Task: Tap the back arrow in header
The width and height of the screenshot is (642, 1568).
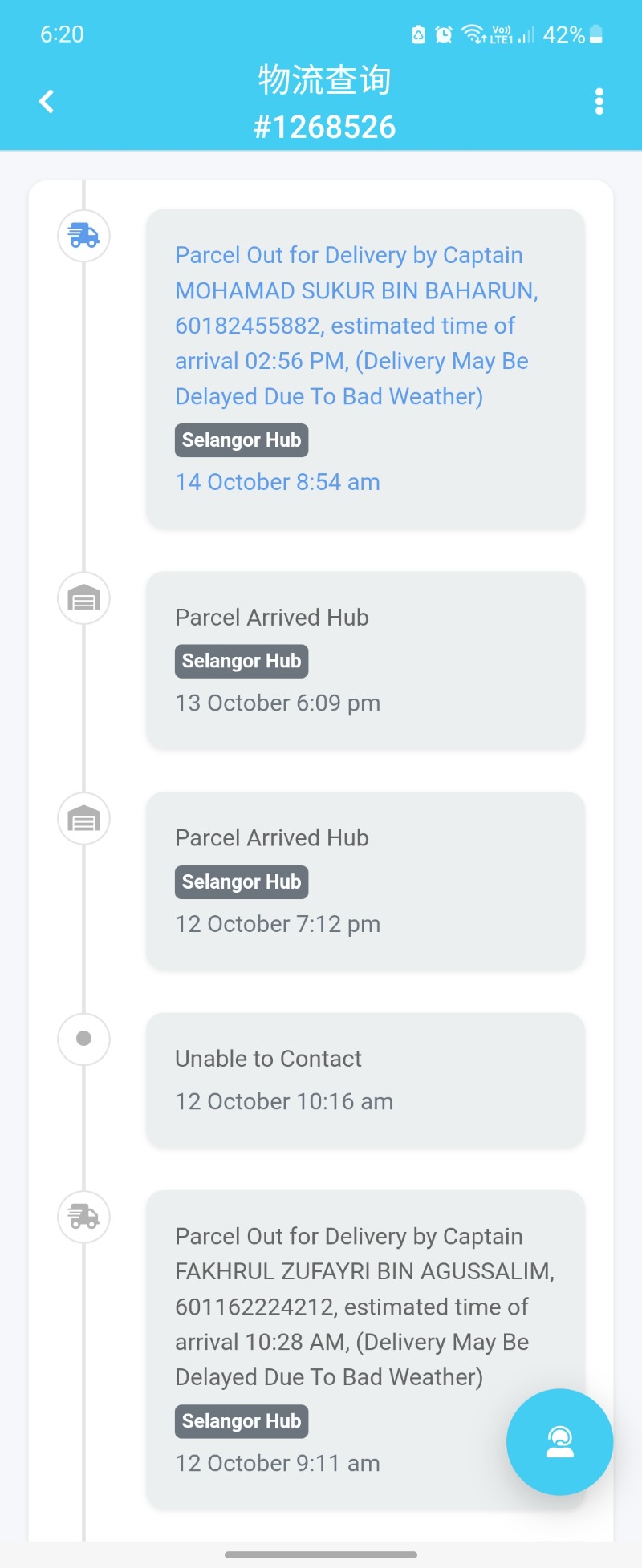Action: pyautogui.click(x=47, y=102)
